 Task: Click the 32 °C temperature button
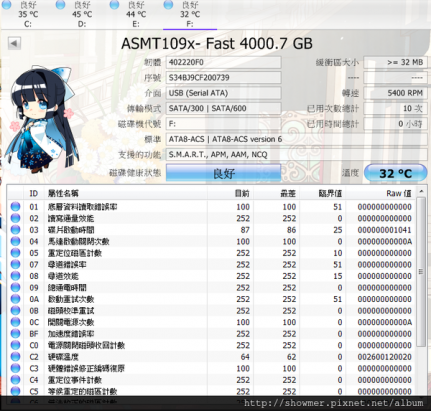tap(396, 173)
